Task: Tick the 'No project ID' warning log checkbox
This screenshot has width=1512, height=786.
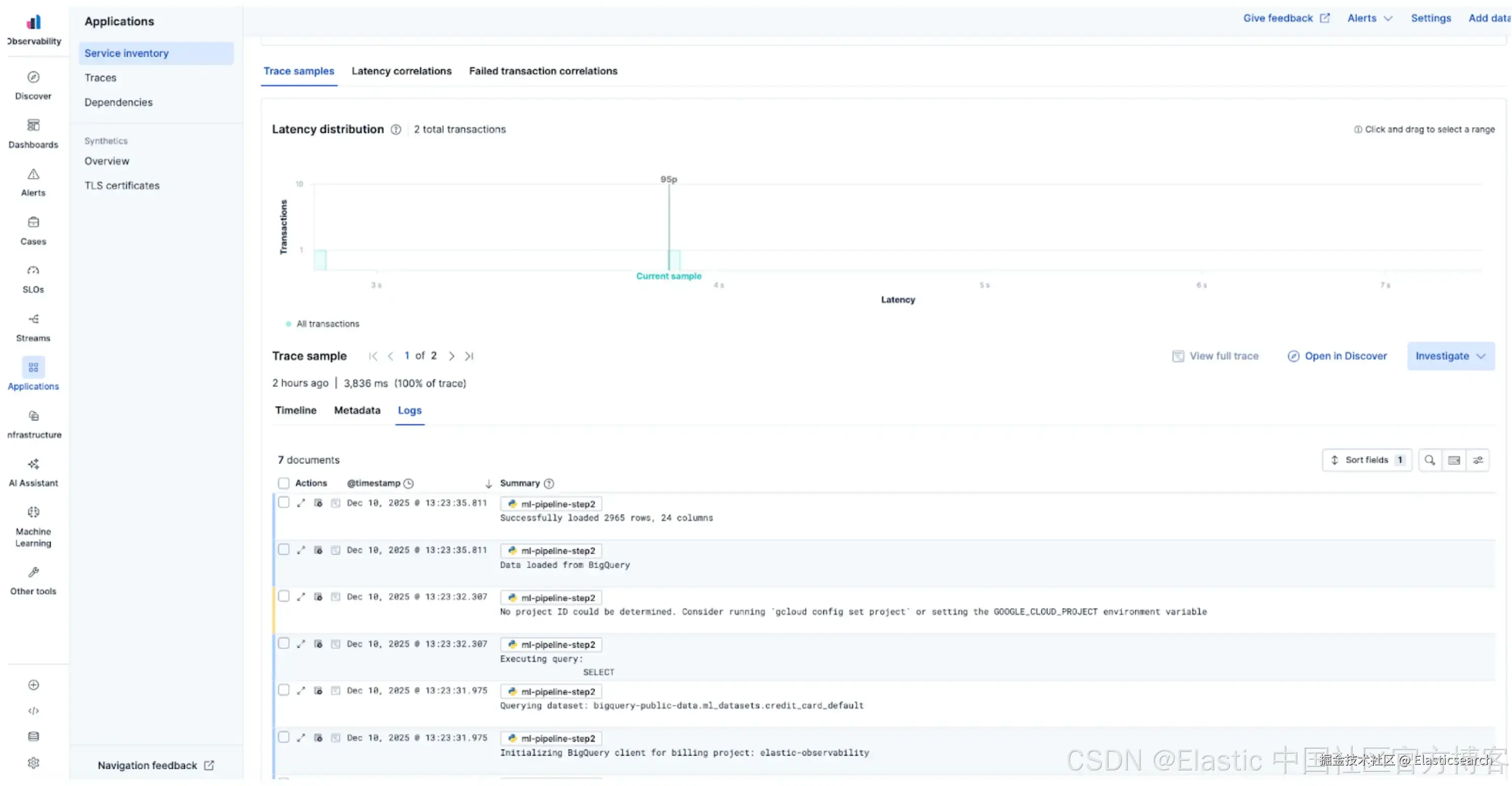Action: point(284,597)
